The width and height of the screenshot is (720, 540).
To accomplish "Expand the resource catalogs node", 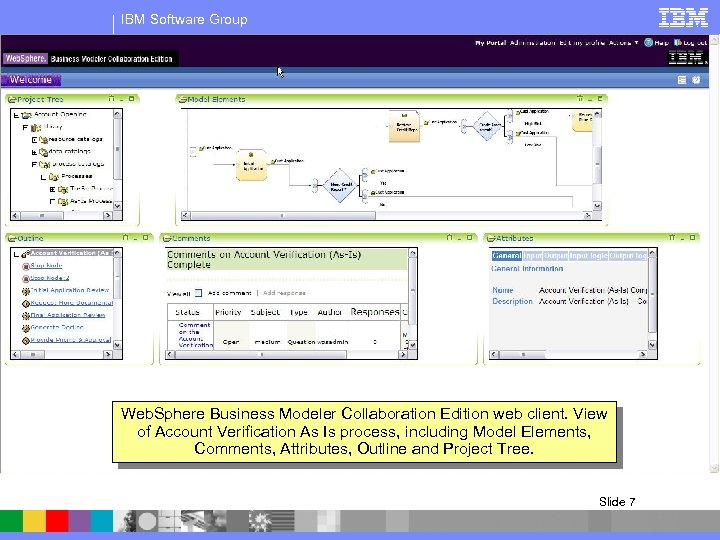I will [x=34, y=140].
